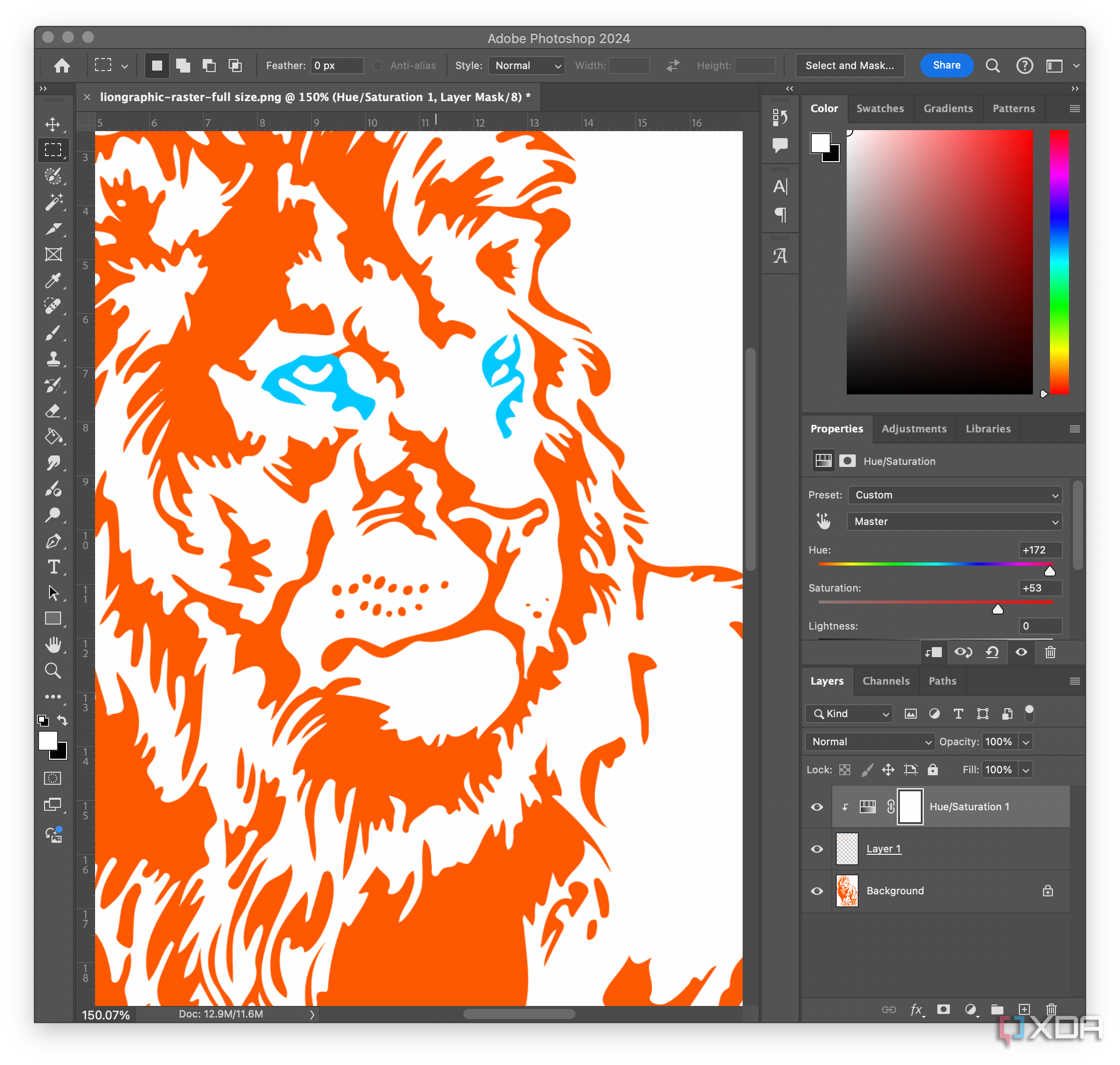Switch to the Paths tab

pyautogui.click(x=942, y=681)
